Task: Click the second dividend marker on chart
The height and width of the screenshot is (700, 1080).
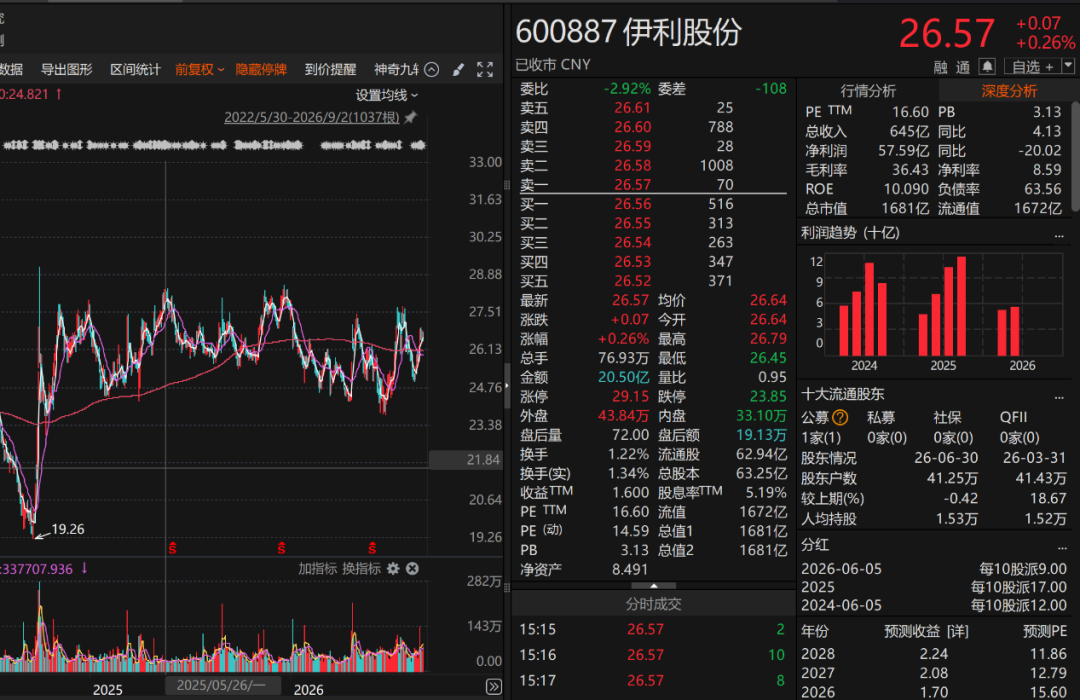Action: pyautogui.click(x=281, y=548)
